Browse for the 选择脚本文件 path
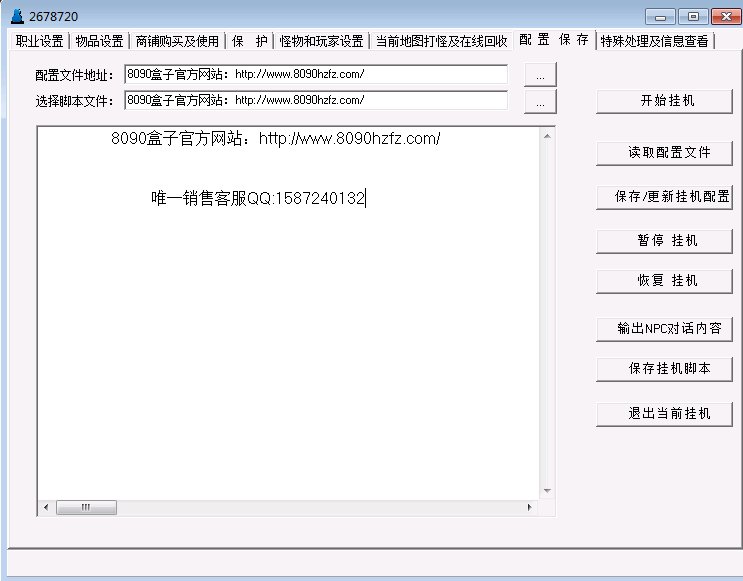 540,101
